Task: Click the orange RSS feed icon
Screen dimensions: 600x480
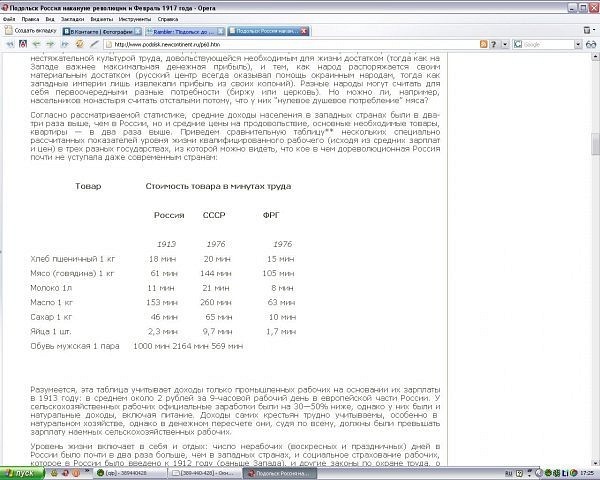Action: [484, 44]
